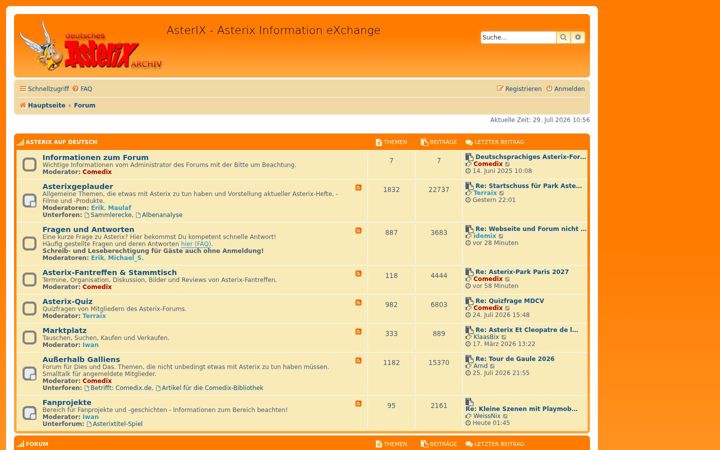Open the Marktplatz forum
This screenshot has height=450, width=720.
point(64,330)
